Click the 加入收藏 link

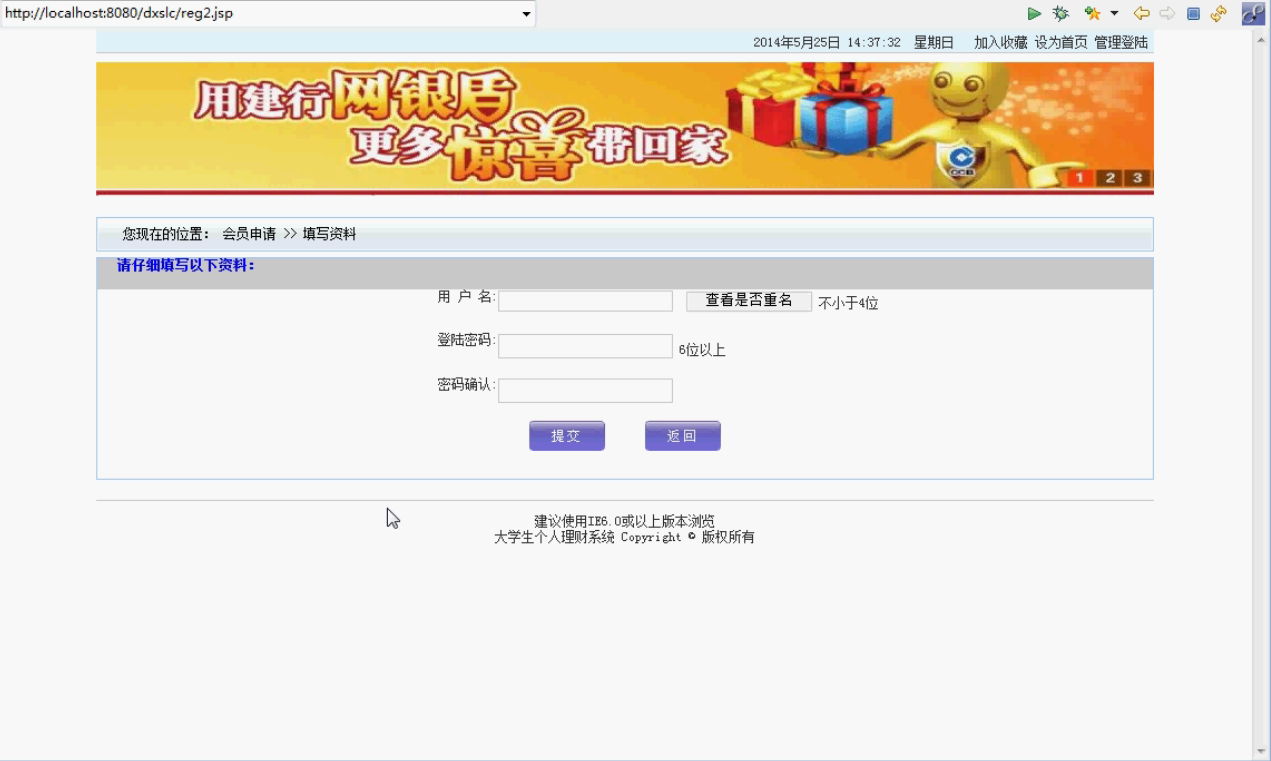click(1001, 43)
